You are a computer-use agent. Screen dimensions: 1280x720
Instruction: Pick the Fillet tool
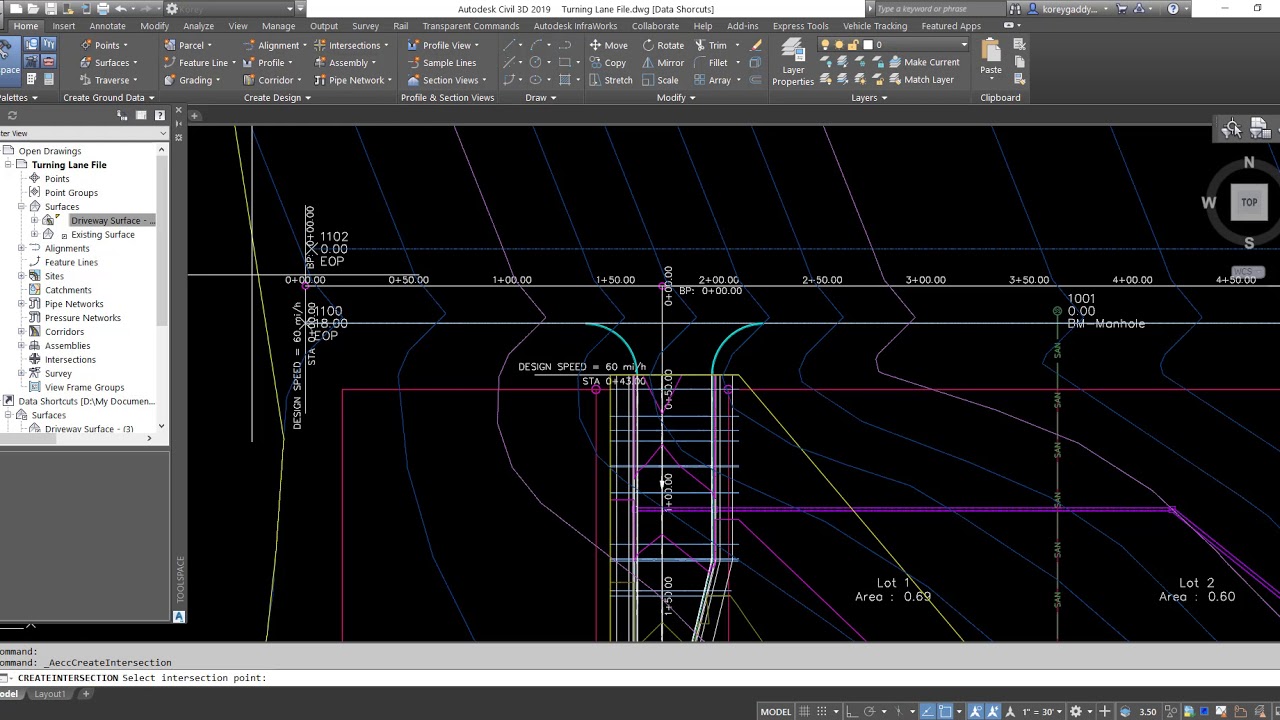click(710, 62)
